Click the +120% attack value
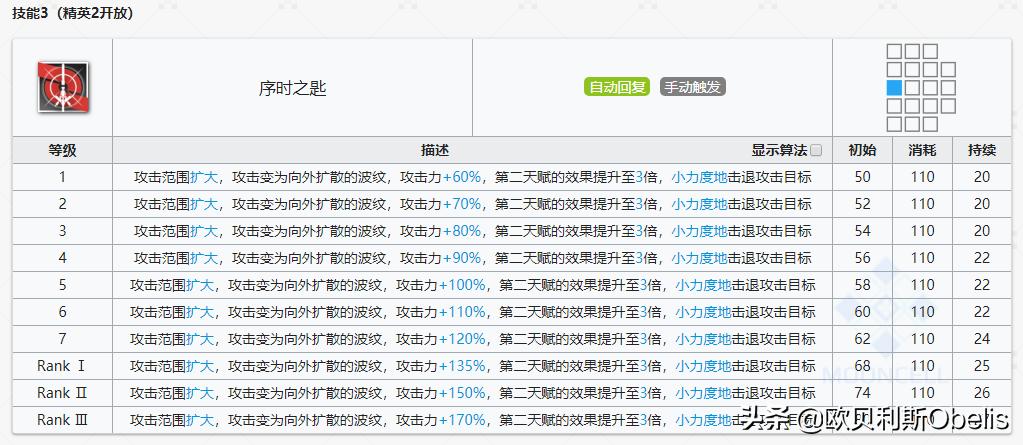Screen dimensions: 1023x445 click(x=462, y=339)
